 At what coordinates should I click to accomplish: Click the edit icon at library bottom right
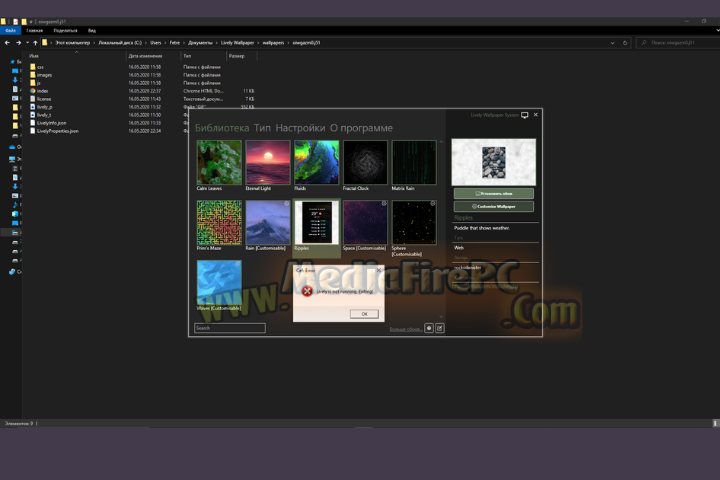pyautogui.click(x=440, y=327)
